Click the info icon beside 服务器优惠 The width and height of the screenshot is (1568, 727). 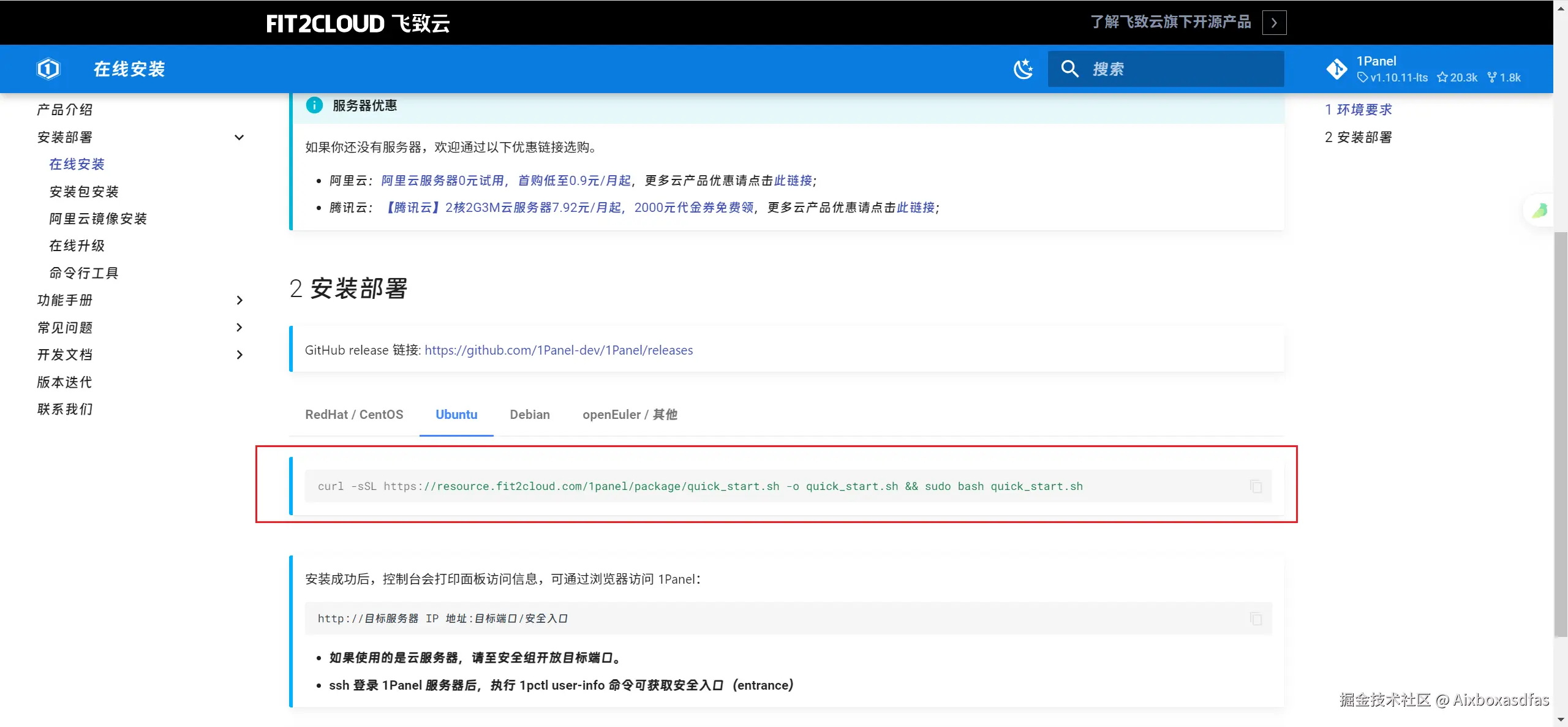point(314,105)
